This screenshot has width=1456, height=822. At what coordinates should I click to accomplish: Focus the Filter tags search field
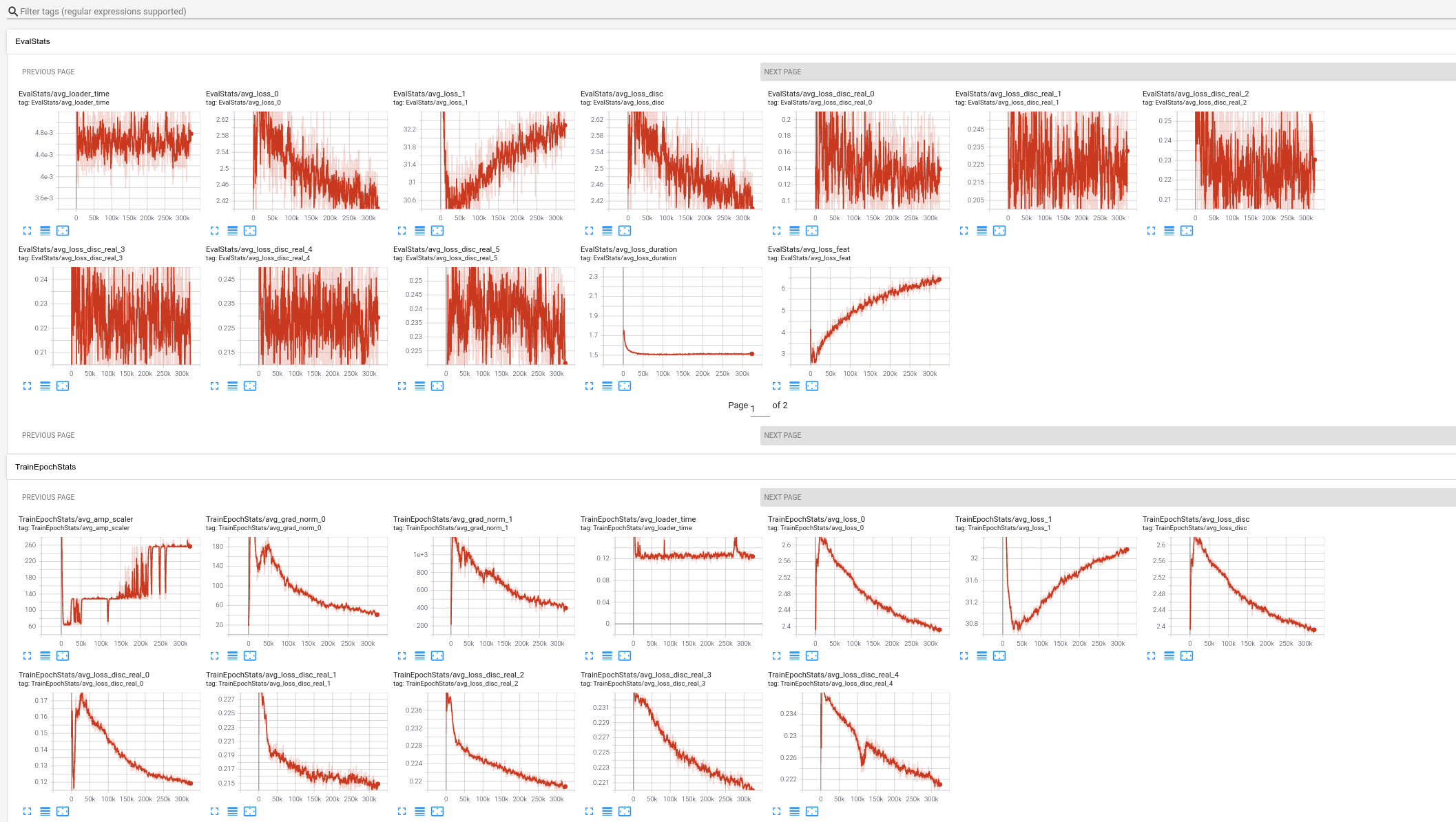(737, 11)
